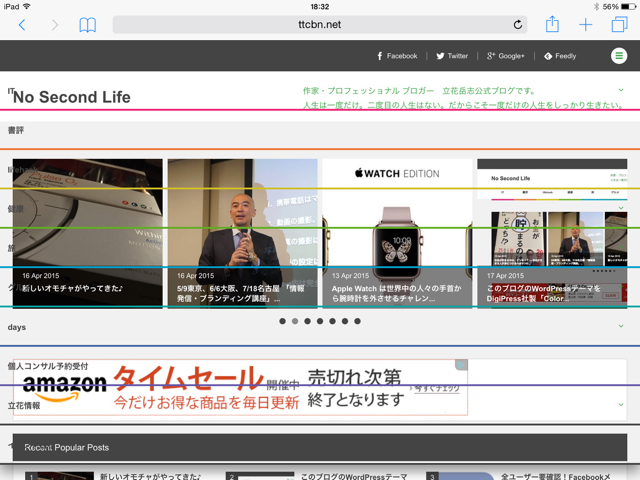Open the Twitter link in the header
This screenshot has width=640, height=480.
click(x=452, y=56)
